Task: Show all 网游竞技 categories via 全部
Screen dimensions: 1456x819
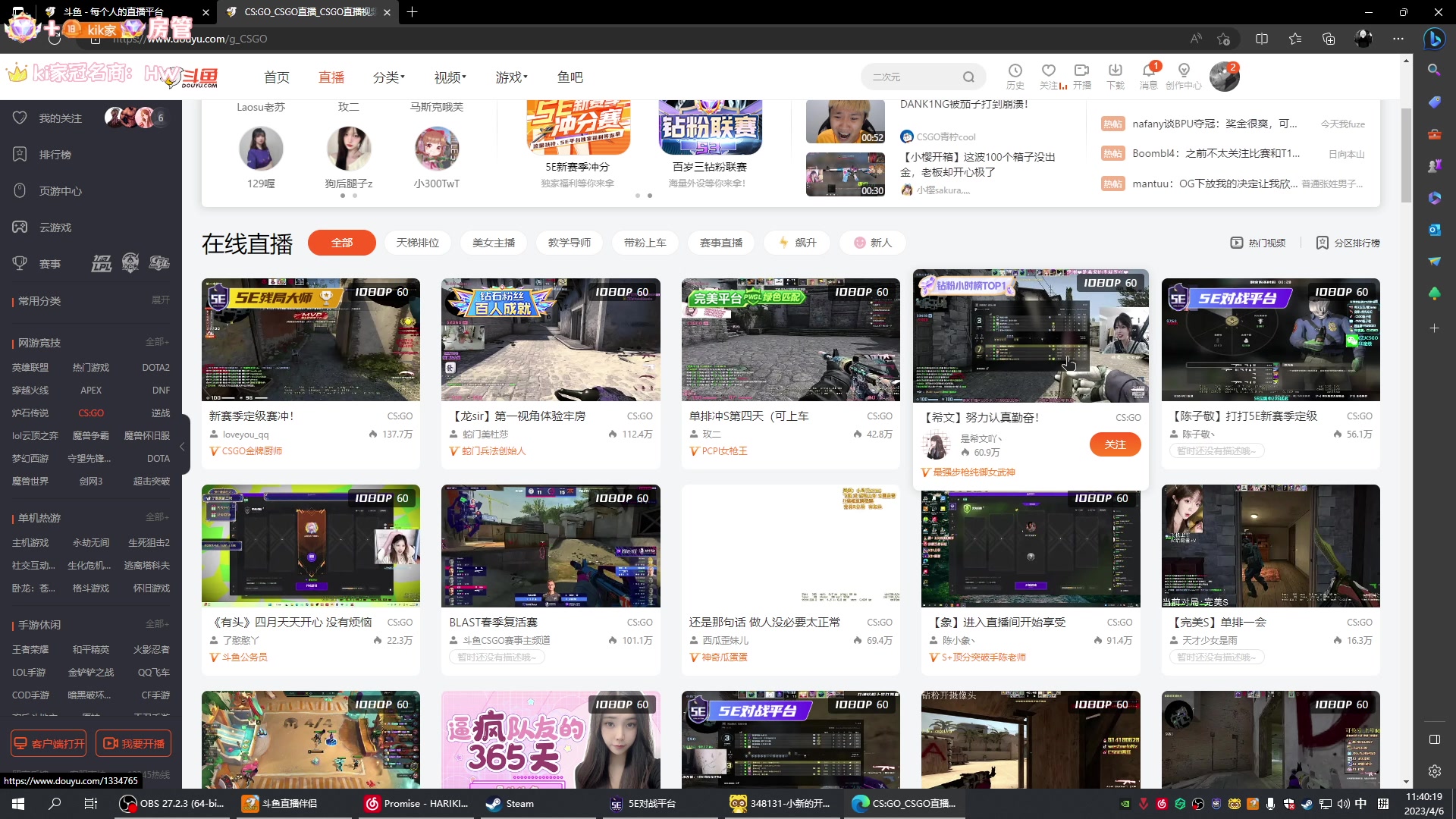Action: click(x=158, y=342)
